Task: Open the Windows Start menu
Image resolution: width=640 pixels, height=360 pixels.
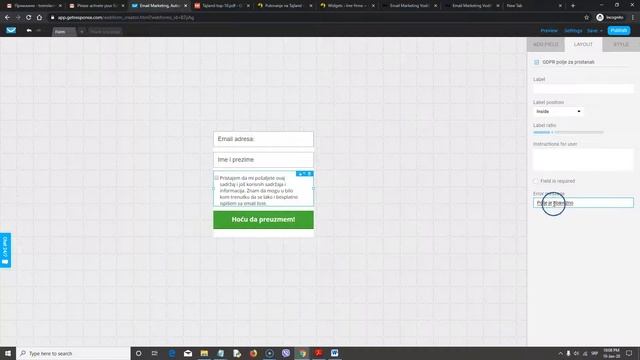Action: coord(8,353)
